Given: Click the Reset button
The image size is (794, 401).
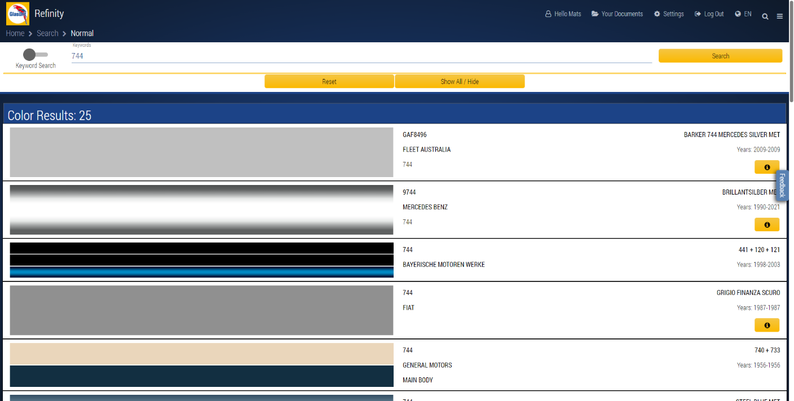Looking at the screenshot, I should pos(329,82).
